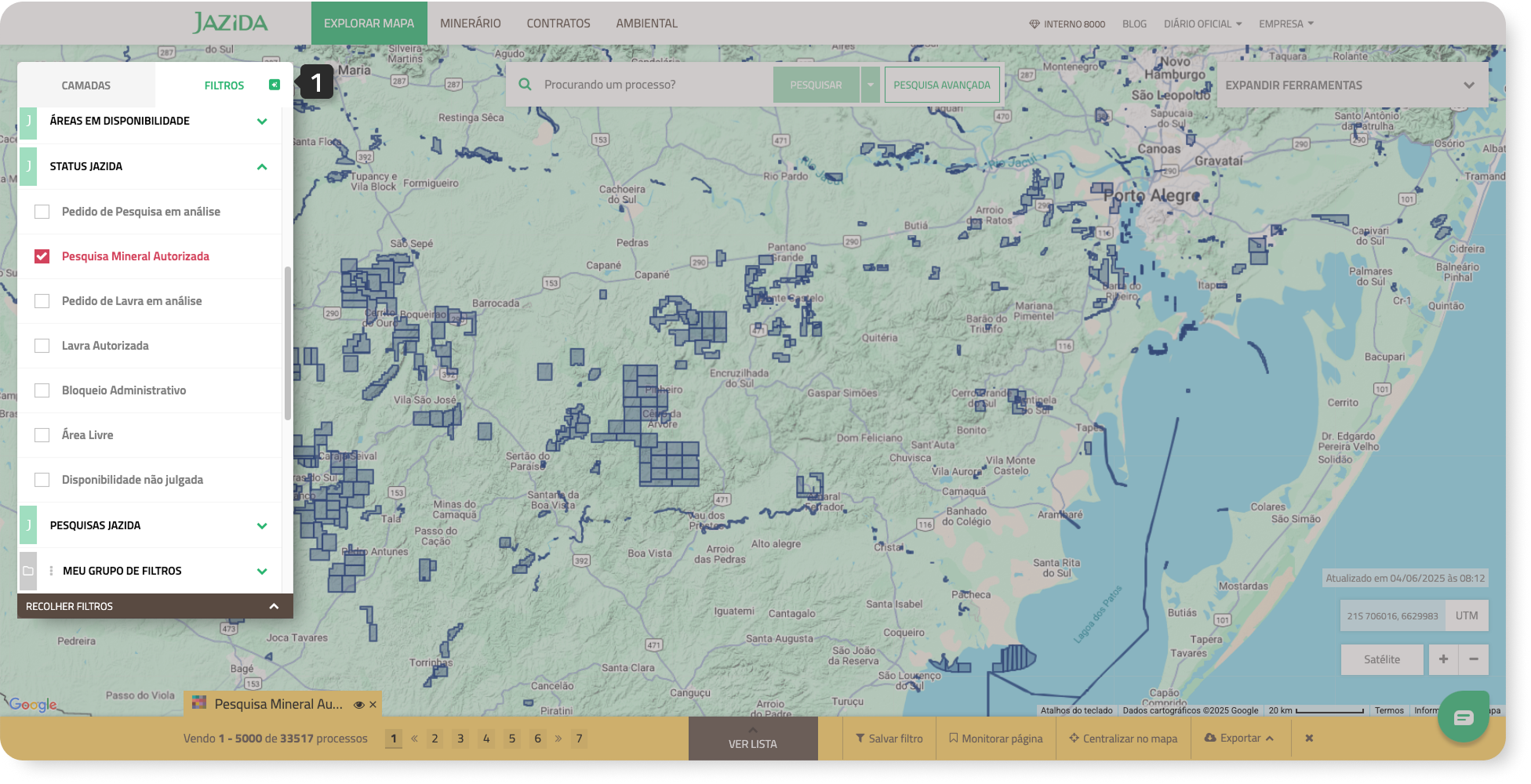Open the Blog link
Image resolution: width=1531 pixels, height=784 pixels.
click(1134, 24)
